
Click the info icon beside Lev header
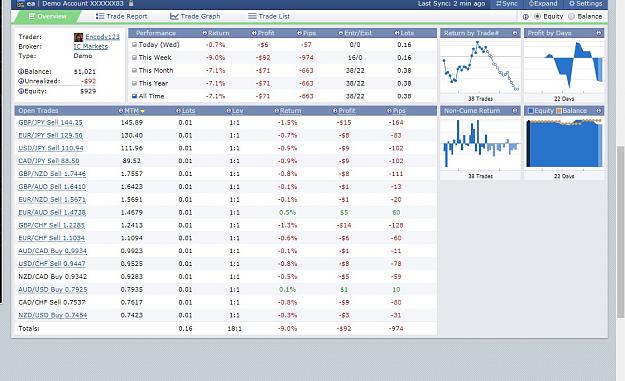pos(228,111)
